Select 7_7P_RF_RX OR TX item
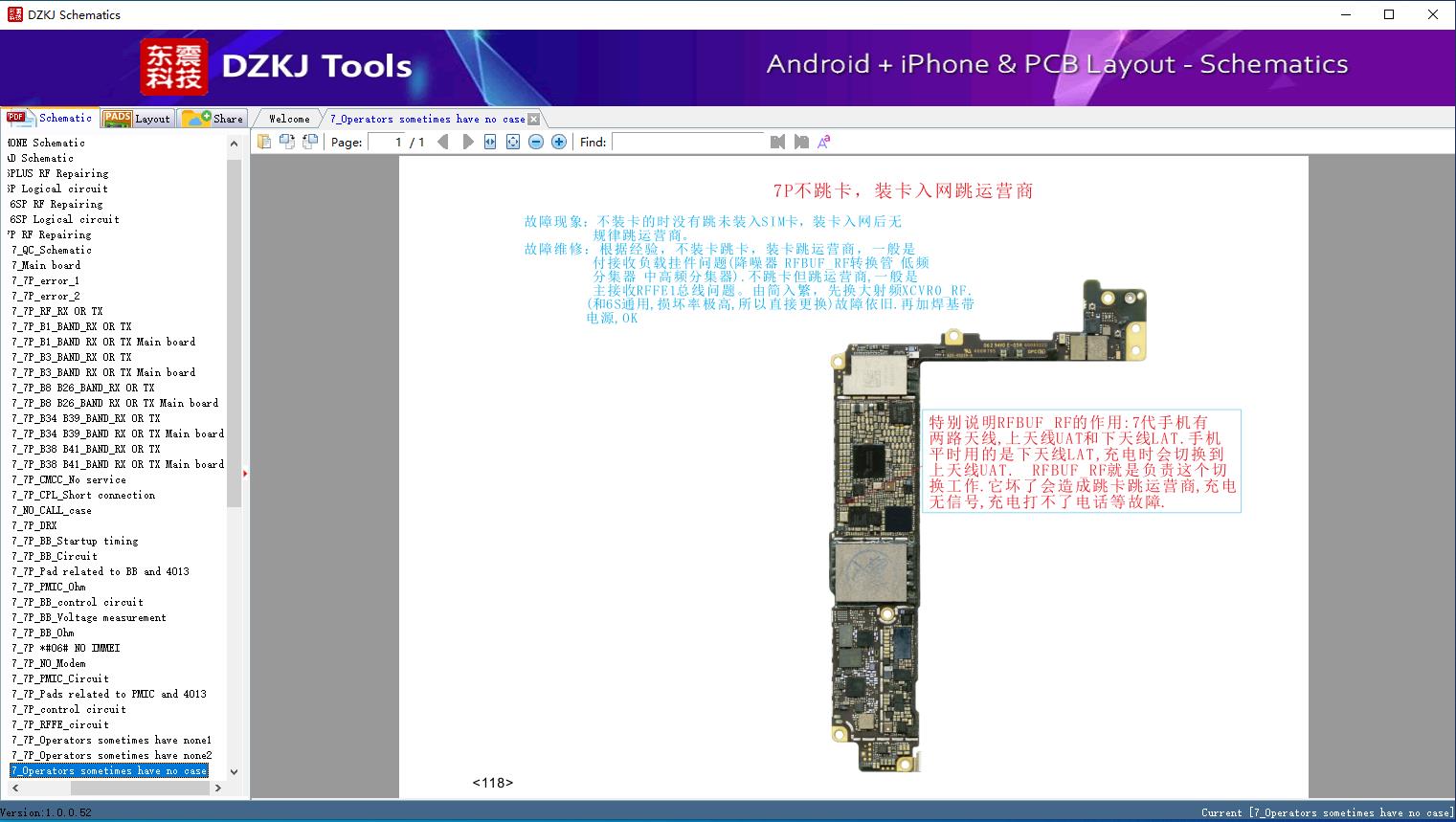This screenshot has height=822, width=1456. tap(57, 311)
